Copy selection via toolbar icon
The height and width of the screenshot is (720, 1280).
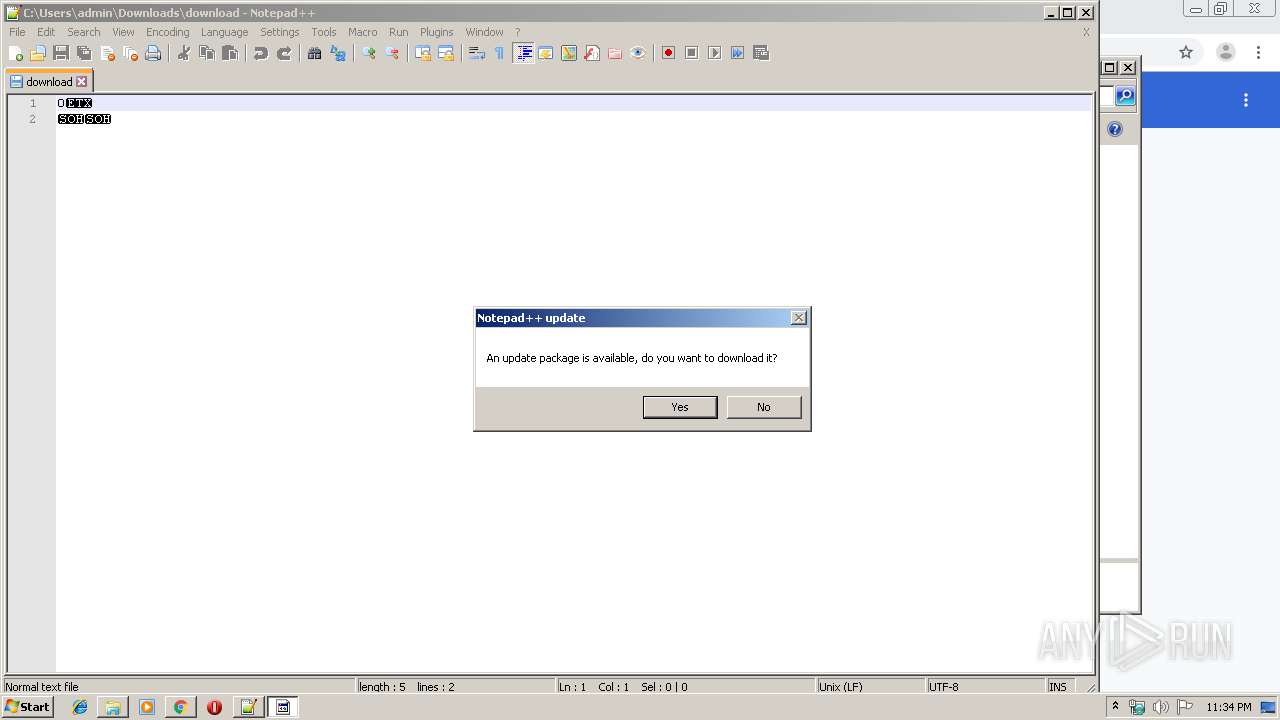pos(207,53)
